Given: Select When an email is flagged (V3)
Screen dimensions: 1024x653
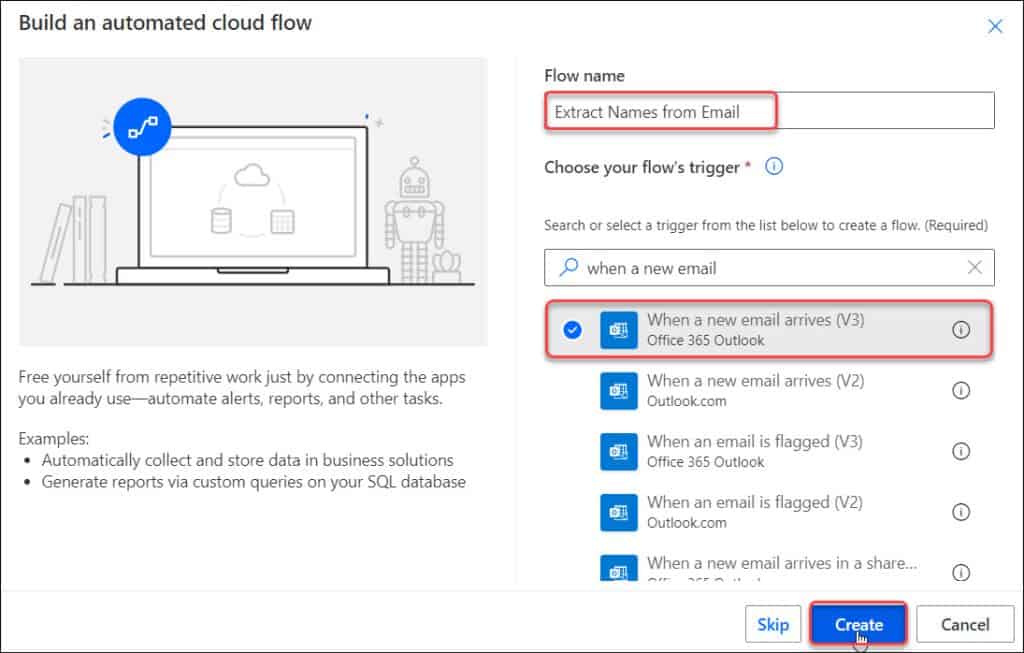Looking at the screenshot, I should pyautogui.click(x=769, y=451).
